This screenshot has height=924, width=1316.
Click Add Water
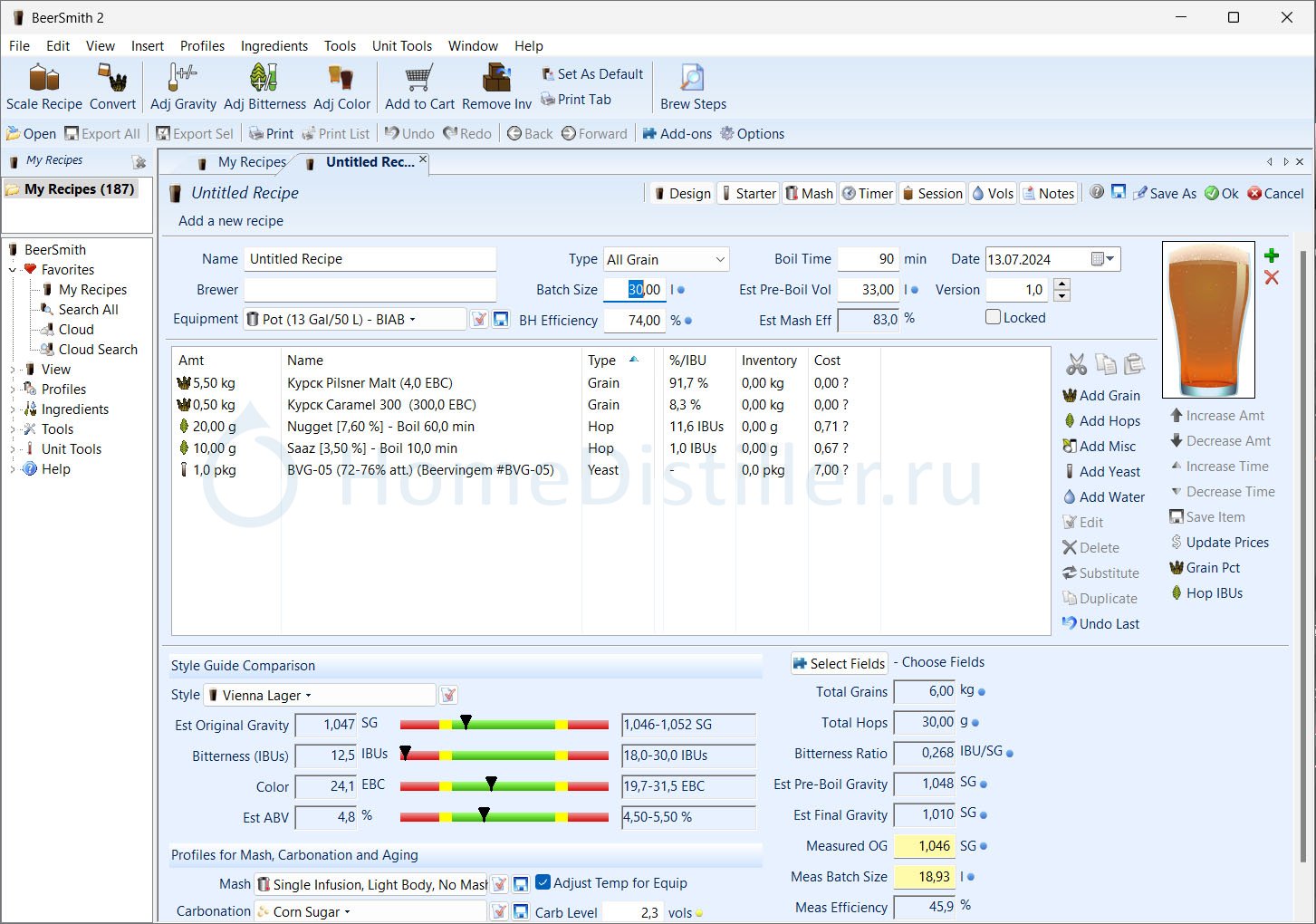tap(1103, 497)
